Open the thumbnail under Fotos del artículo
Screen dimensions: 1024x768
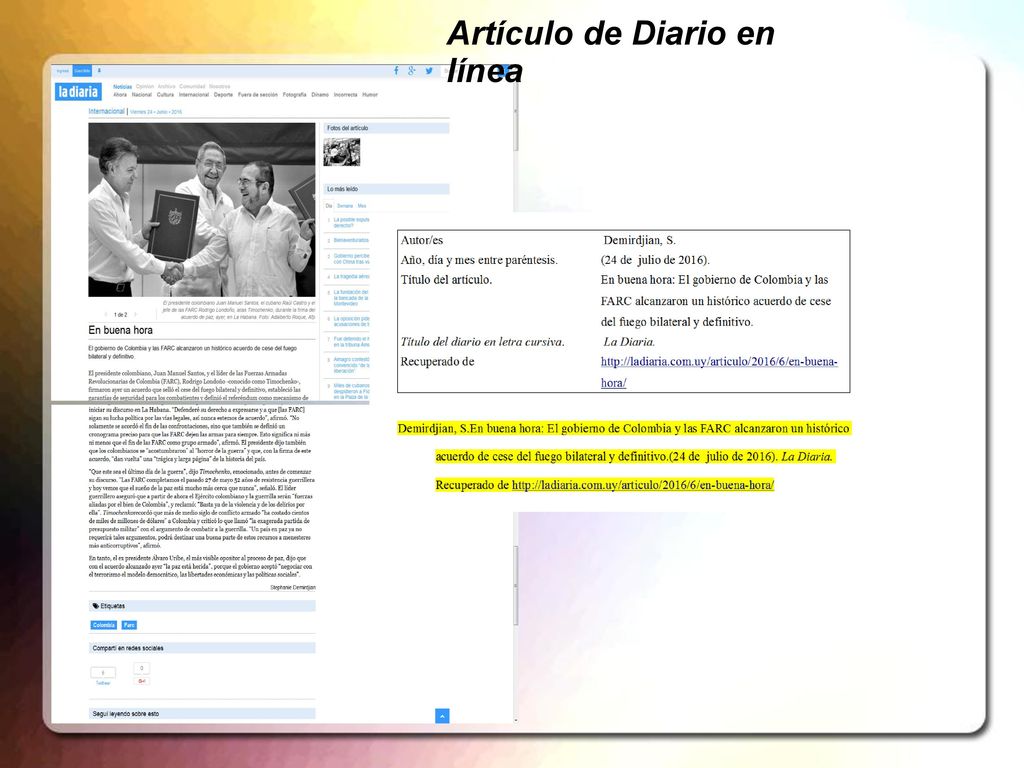(342, 153)
